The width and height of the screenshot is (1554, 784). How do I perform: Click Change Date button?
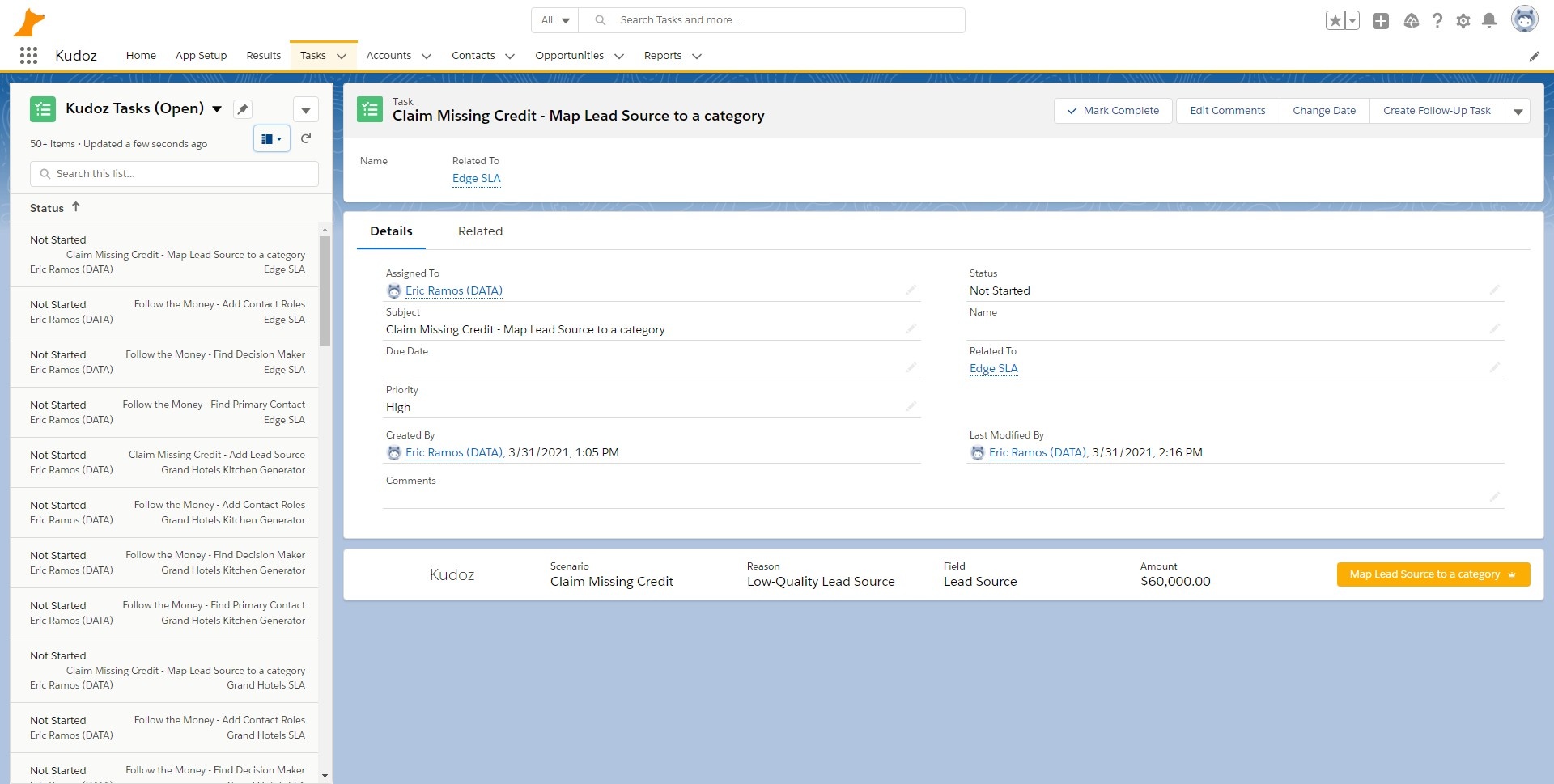click(1324, 111)
